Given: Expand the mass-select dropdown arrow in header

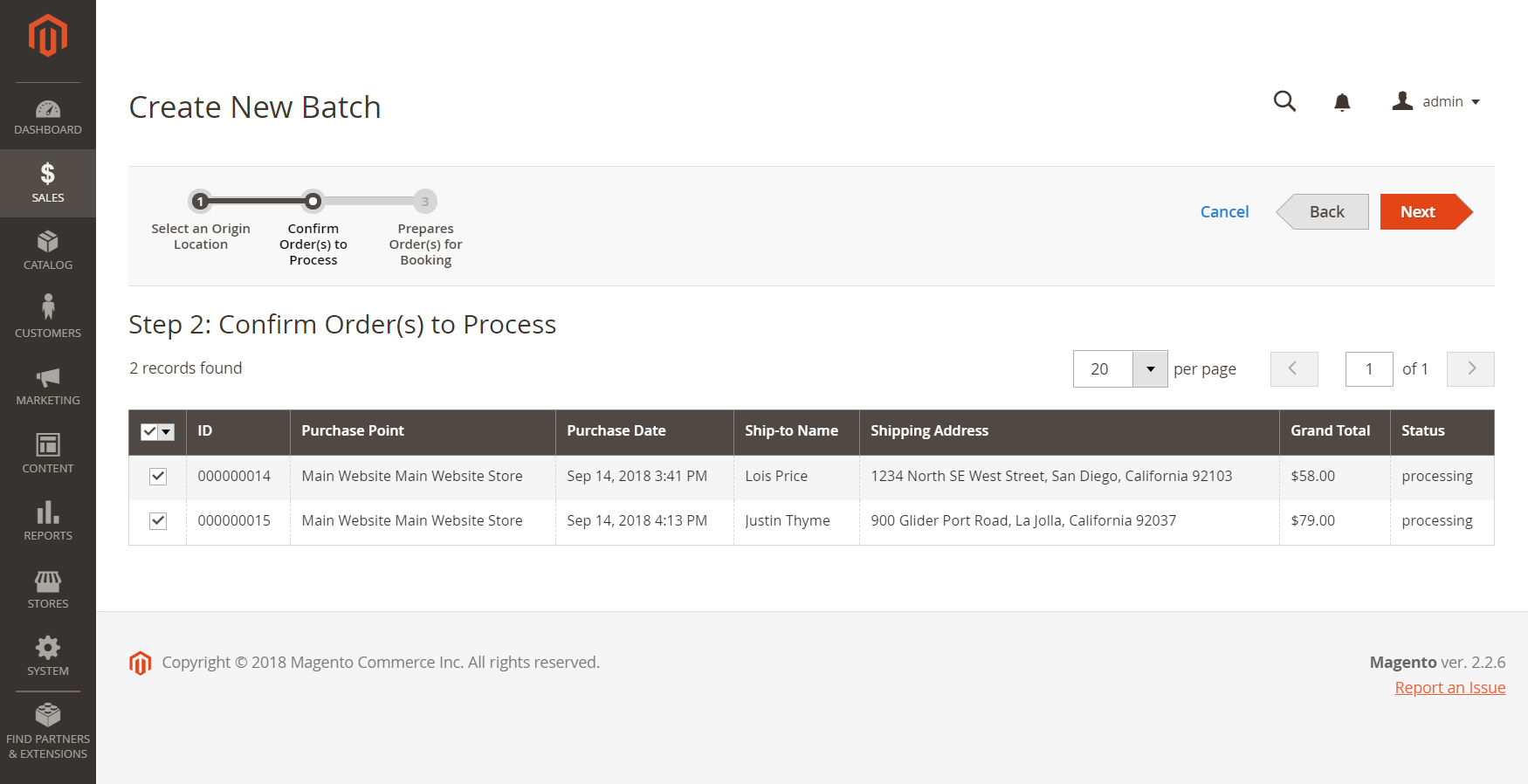Looking at the screenshot, I should tap(167, 431).
